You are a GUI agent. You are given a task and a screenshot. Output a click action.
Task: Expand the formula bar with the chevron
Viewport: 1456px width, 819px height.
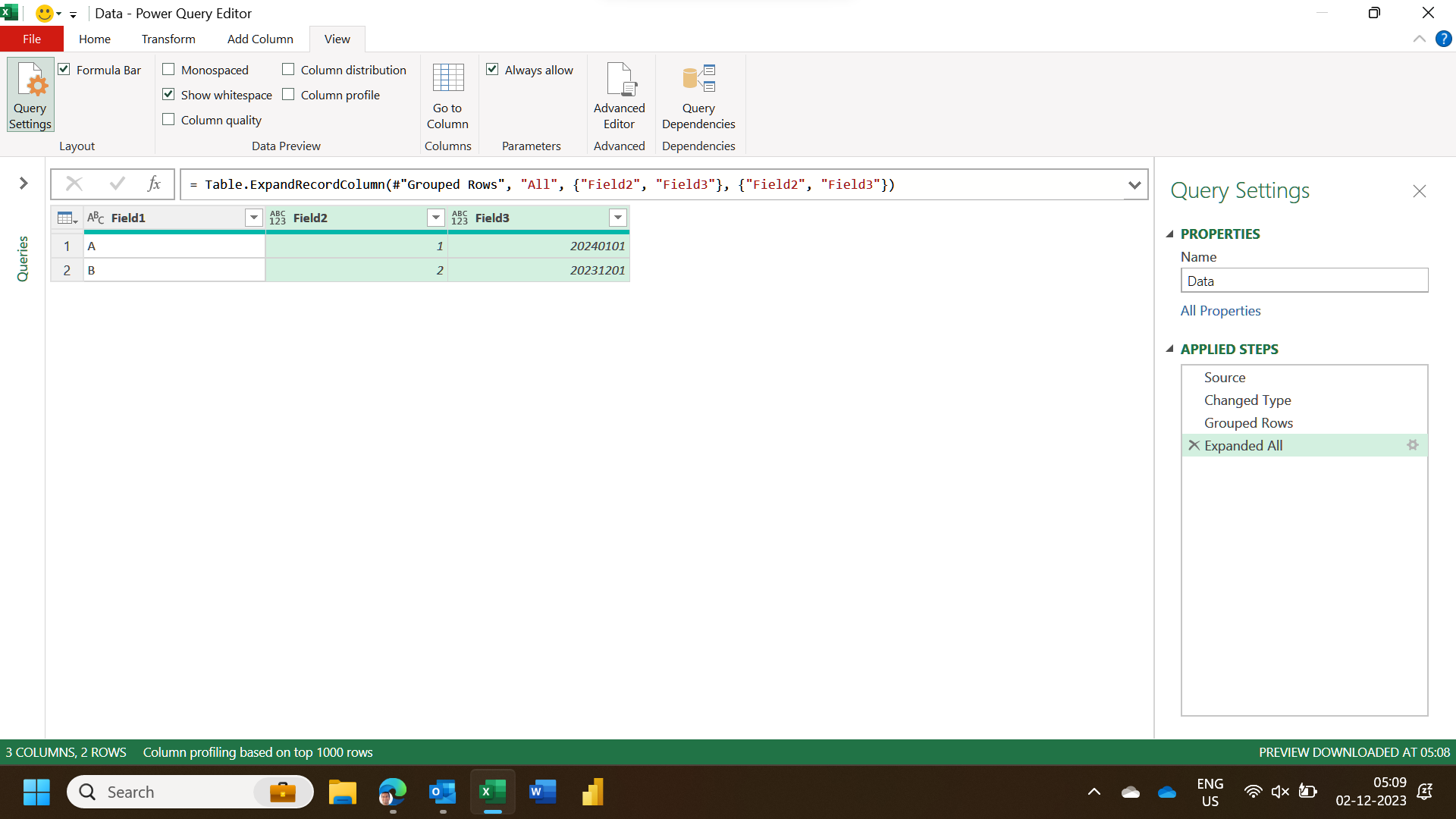(1134, 184)
